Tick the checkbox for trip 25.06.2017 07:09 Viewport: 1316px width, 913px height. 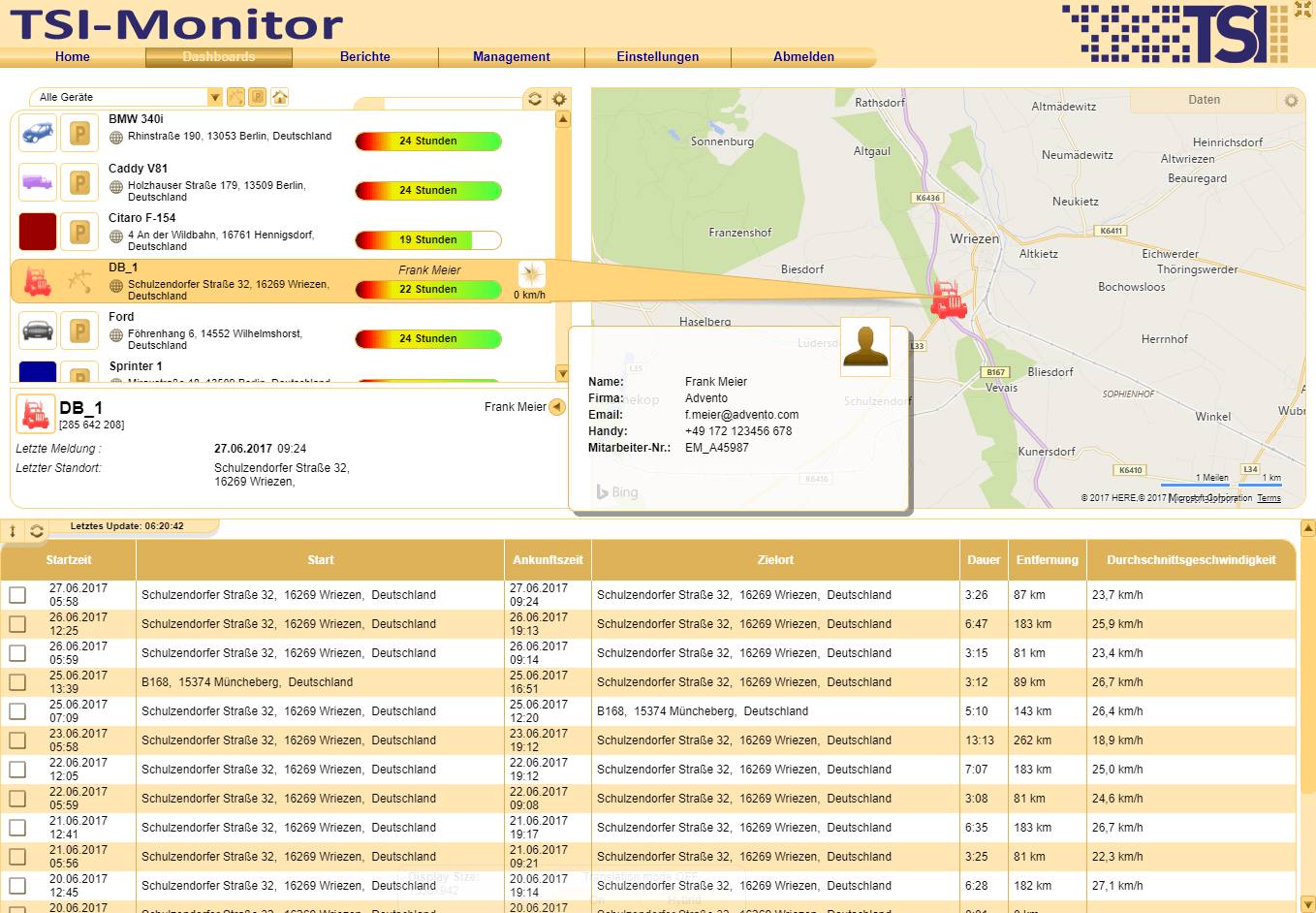point(17,711)
